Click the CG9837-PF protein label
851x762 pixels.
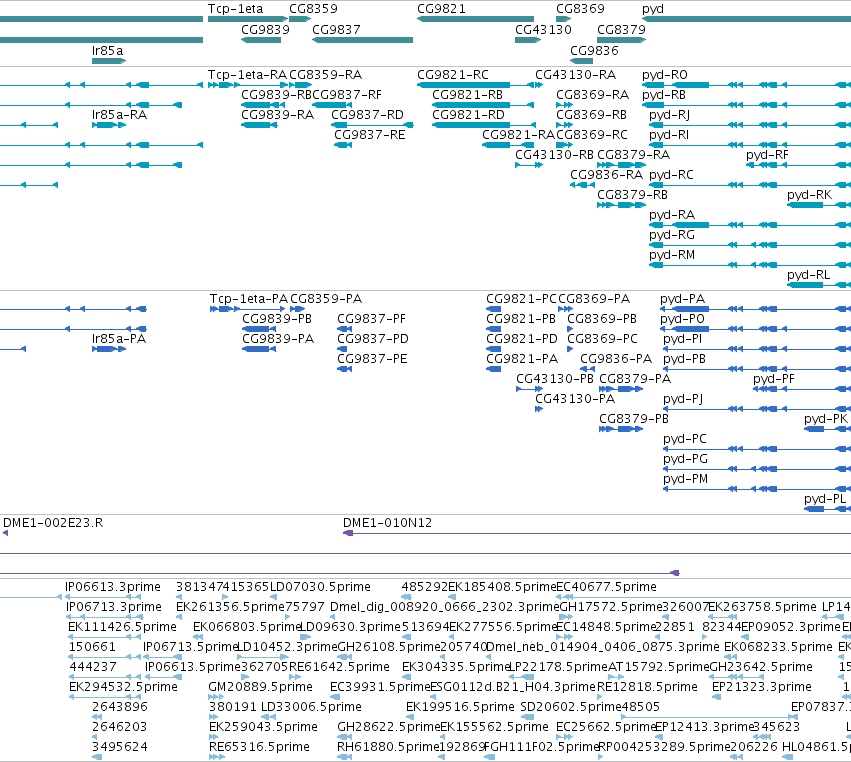pos(371,319)
